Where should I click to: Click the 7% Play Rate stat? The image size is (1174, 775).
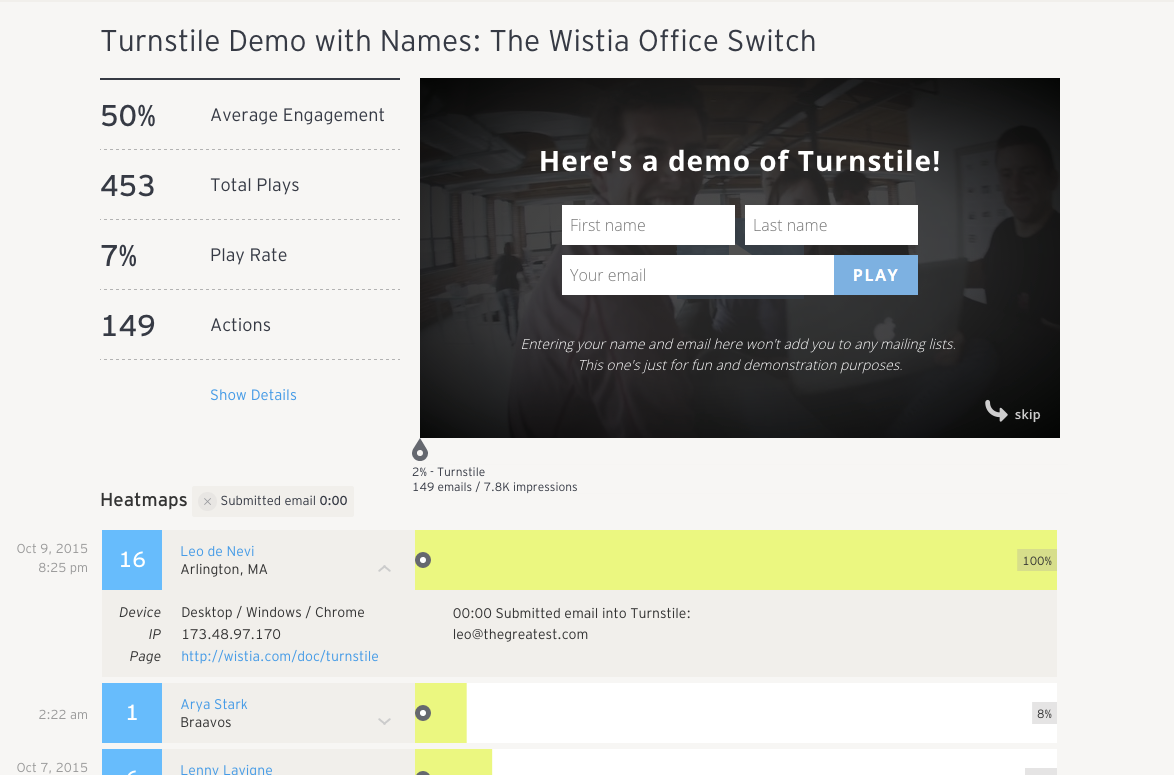pyautogui.click(x=250, y=255)
